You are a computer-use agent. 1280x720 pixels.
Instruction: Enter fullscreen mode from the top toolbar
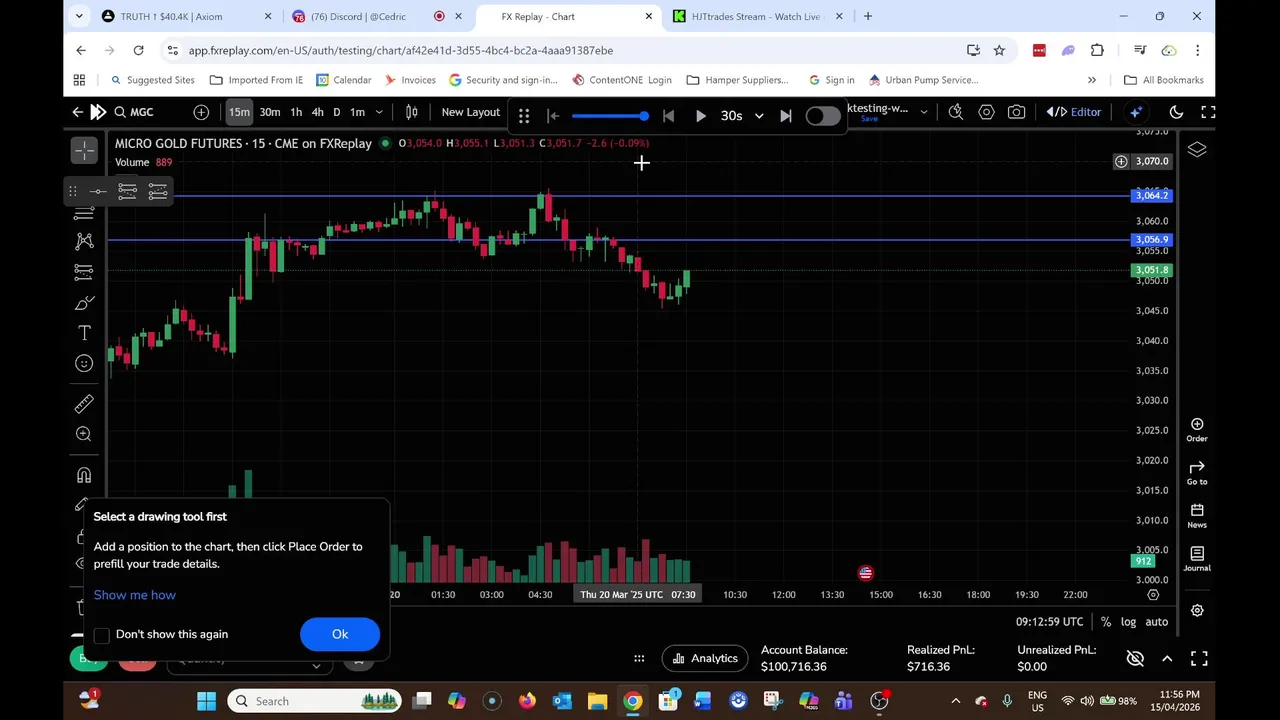[1208, 112]
